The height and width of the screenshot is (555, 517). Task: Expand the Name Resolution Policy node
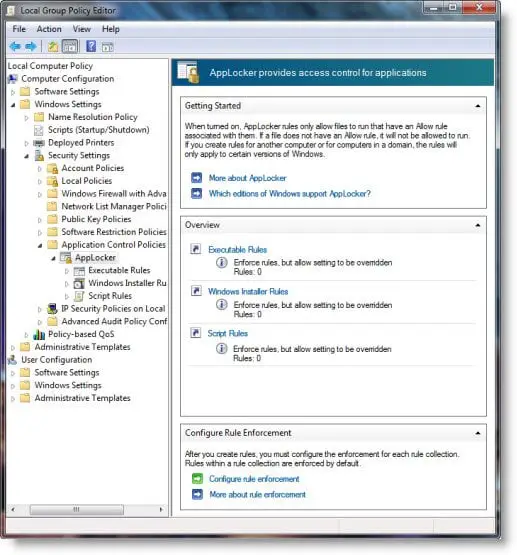27,118
